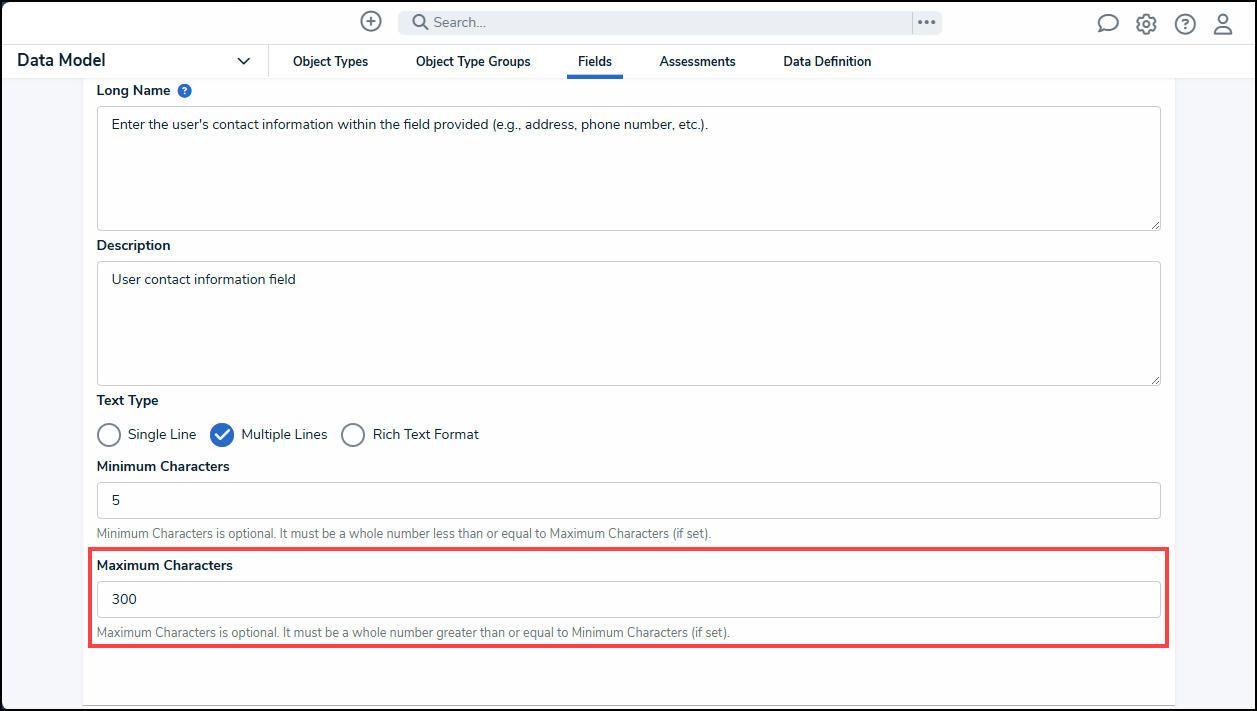Click the Long Name help tooltip icon
Image resolution: width=1257 pixels, height=711 pixels.
184,90
